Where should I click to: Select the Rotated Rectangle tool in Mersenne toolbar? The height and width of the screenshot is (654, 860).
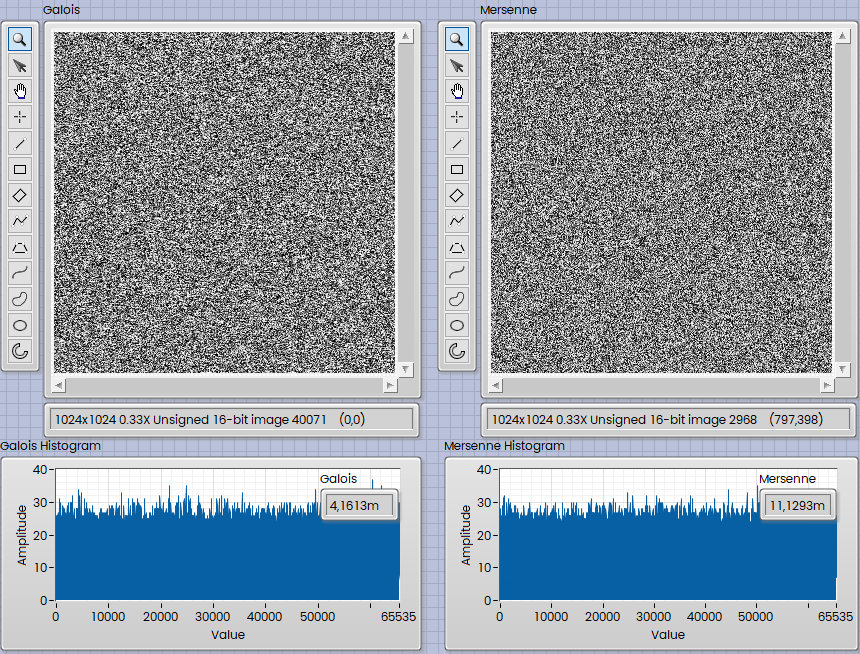click(x=457, y=195)
